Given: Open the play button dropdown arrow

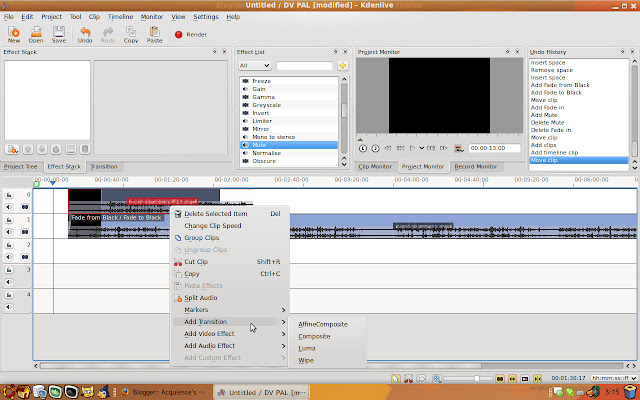Looking at the screenshot, I should pos(422,148).
